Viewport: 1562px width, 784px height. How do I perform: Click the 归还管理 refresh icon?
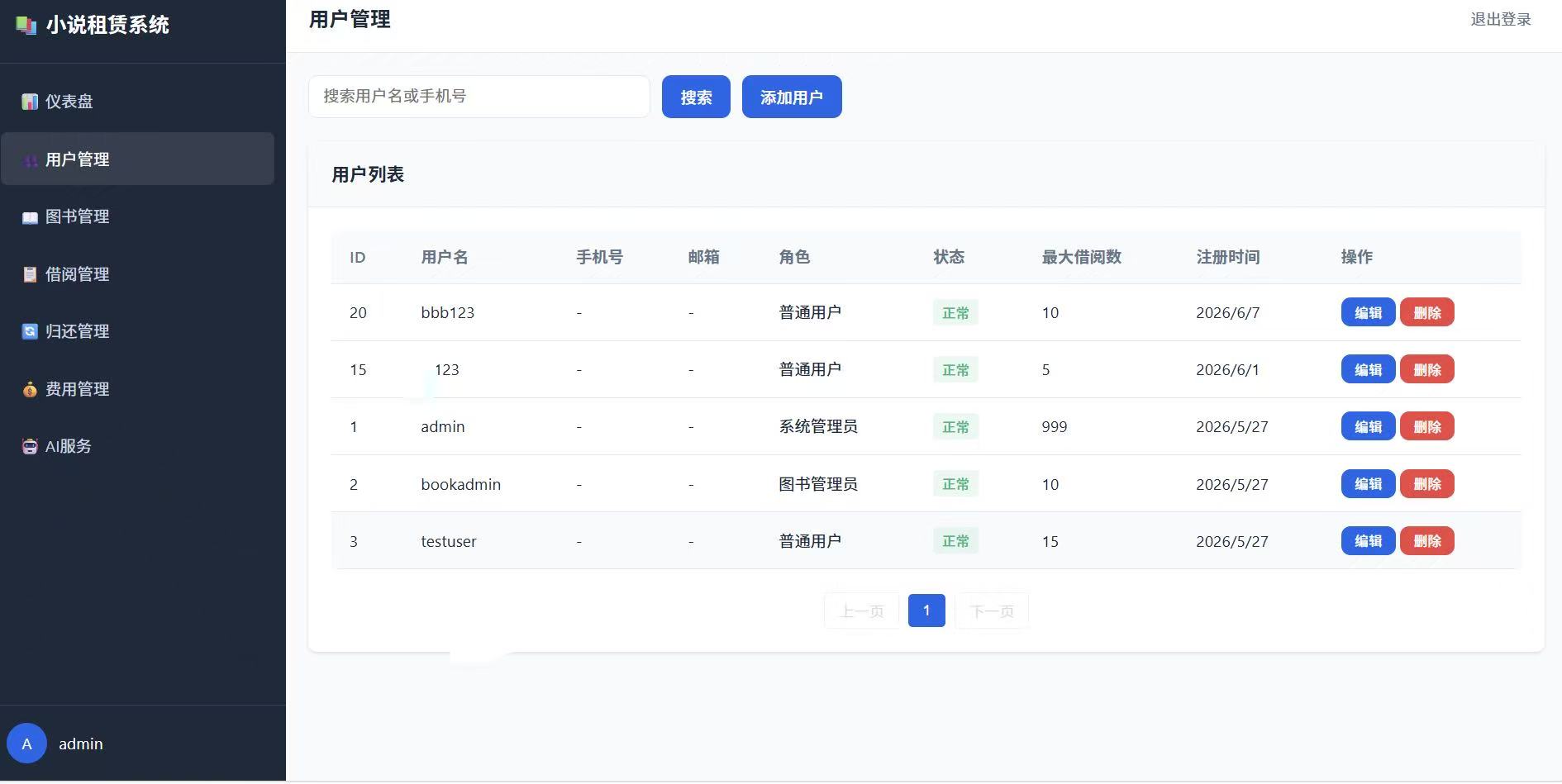click(30, 331)
